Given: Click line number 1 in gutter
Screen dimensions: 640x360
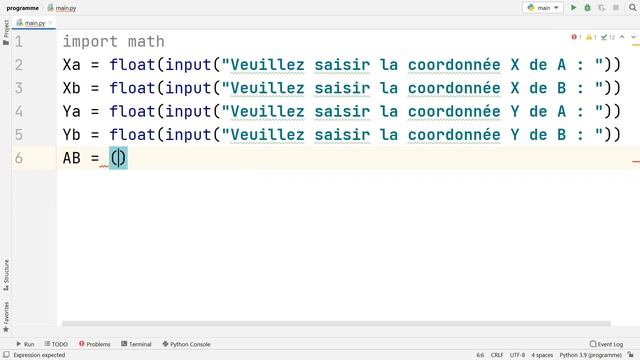Looking at the screenshot, I should [19, 42].
